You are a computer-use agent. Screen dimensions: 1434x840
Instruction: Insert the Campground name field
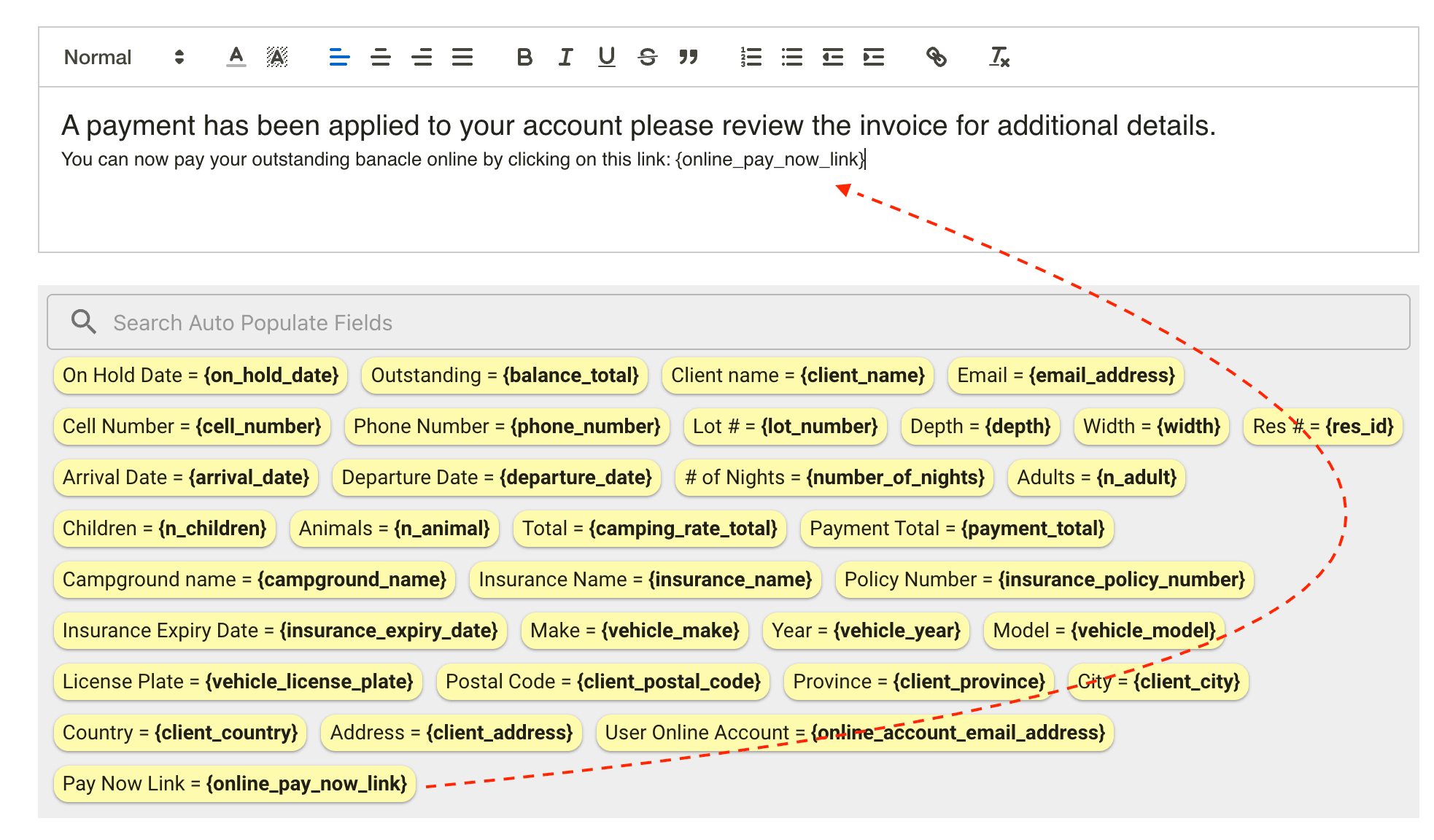pyautogui.click(x=255, y=580)
